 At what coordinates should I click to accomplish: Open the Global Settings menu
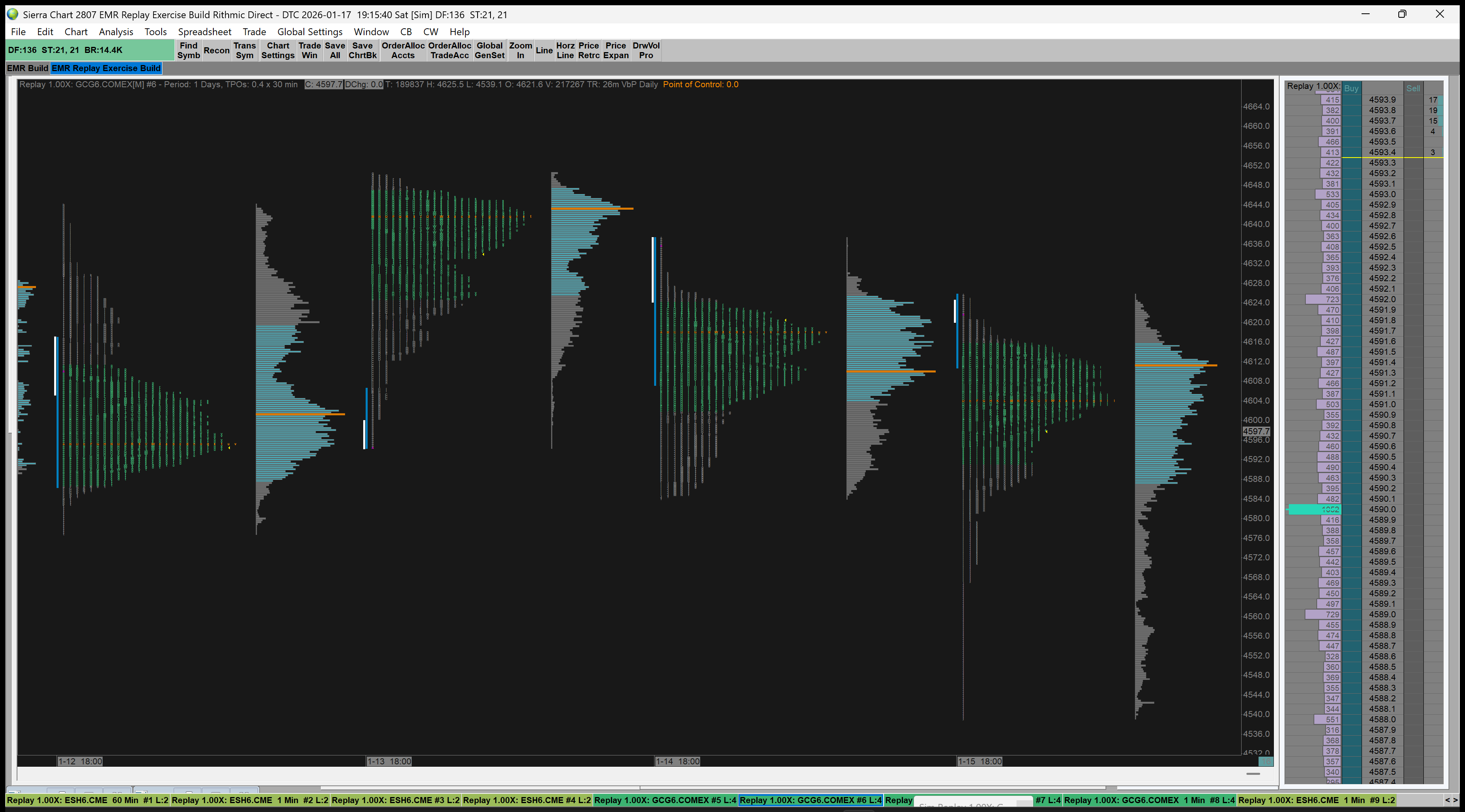pyautogui.click(x=309, y=32)
